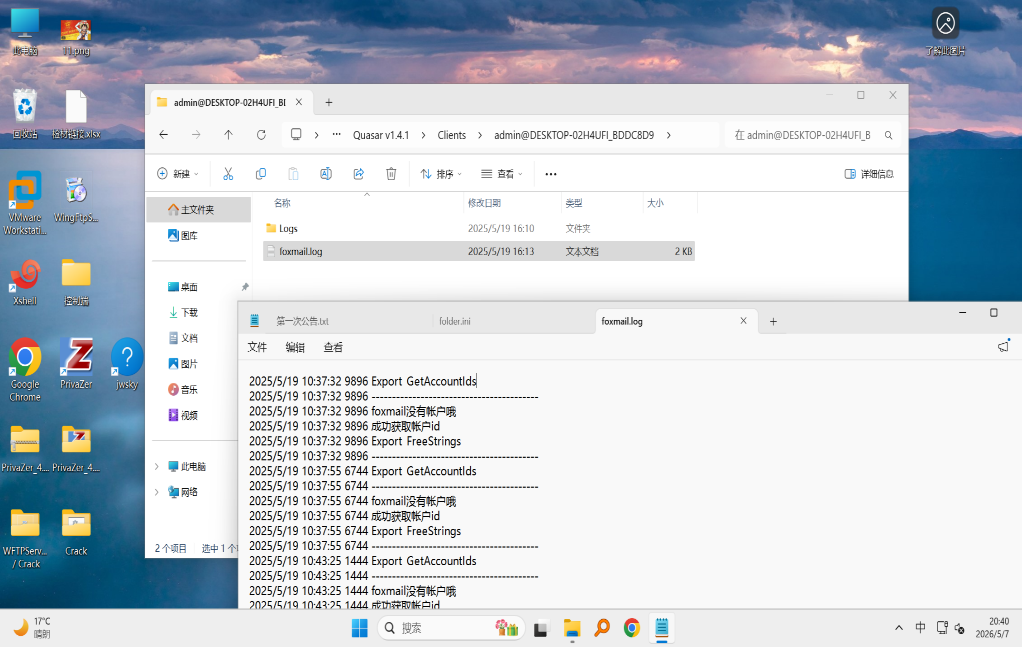The image size is (1022, 647).
Task: Select the 11.png desktop file
Action: pyautogui.click(x=76, y=37)
